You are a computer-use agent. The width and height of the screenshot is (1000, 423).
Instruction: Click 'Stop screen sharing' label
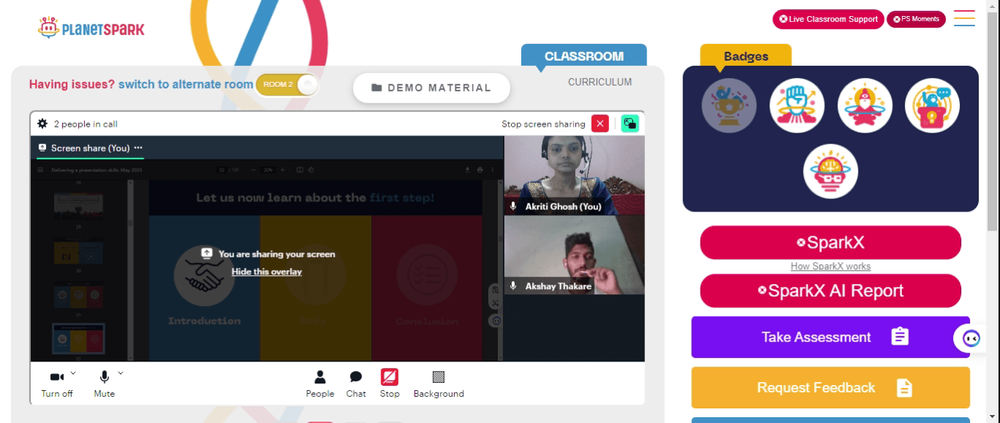click(x=543, y=124)
